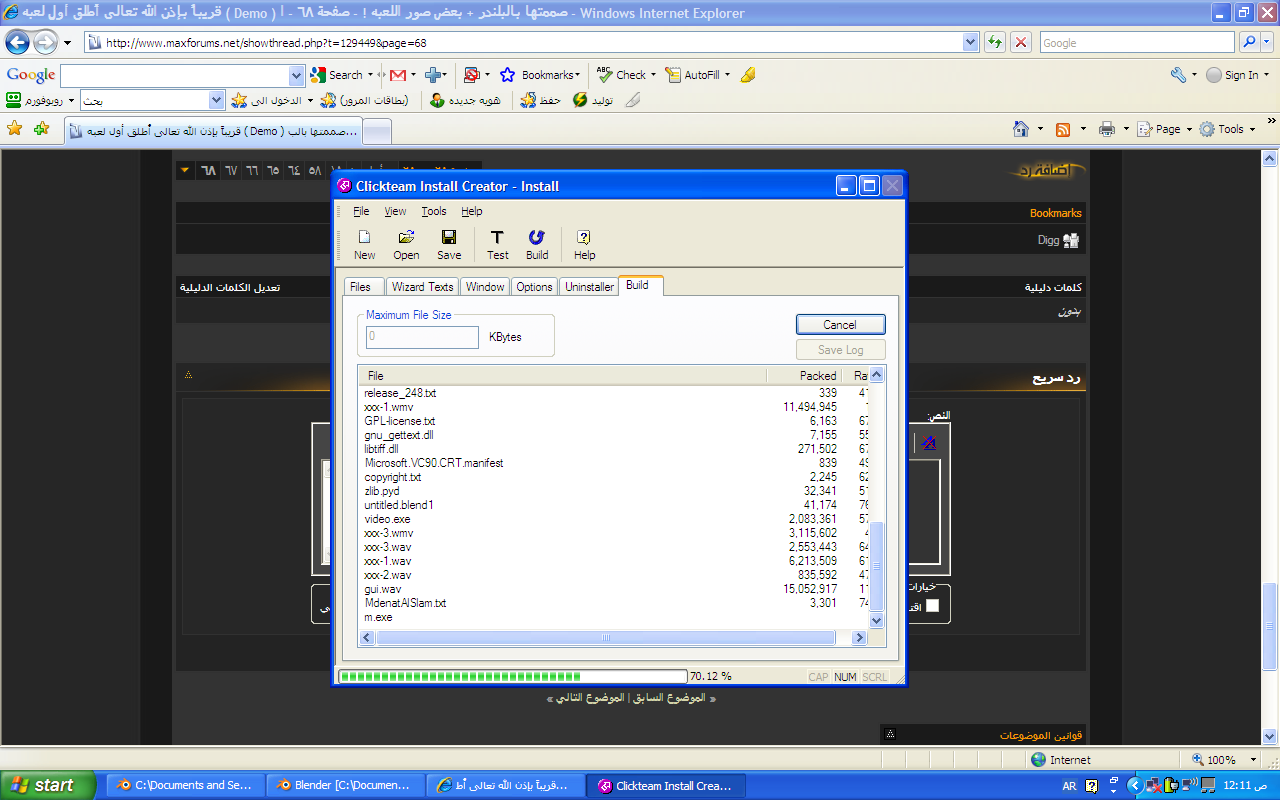Expand the Tools menu in IE command bar
Screen dimensions: 1280x800
1252,129
